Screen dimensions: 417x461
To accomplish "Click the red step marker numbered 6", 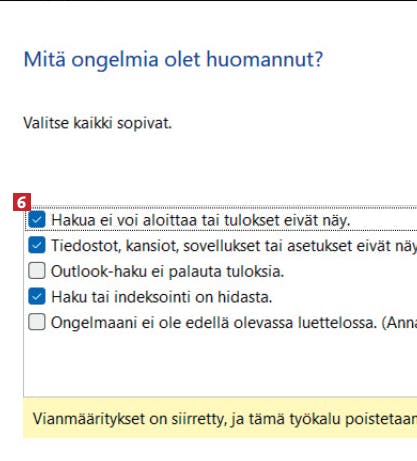I will (22, 202).
